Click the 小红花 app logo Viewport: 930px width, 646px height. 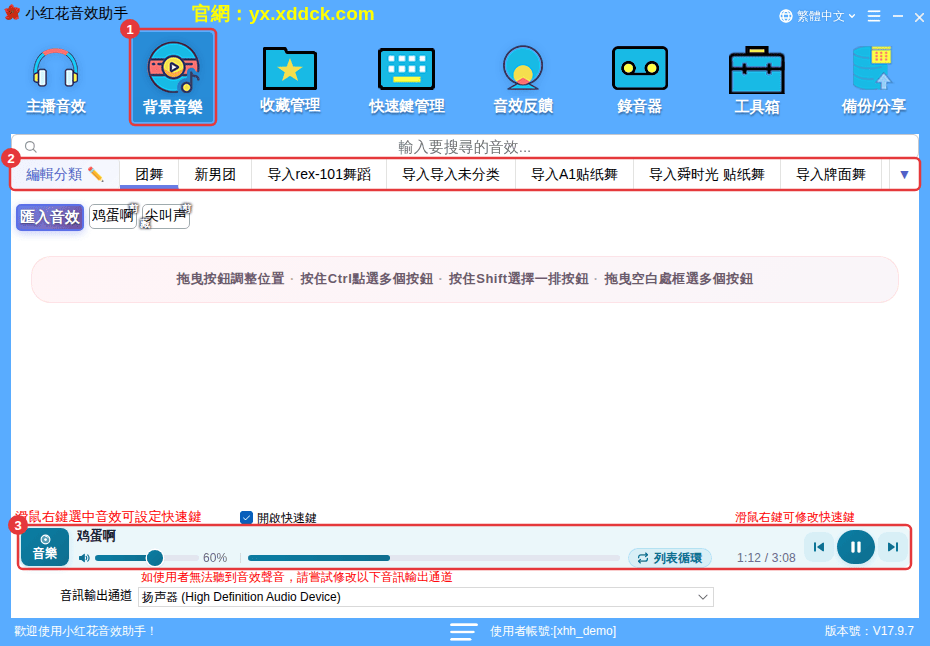coord(12,13)
